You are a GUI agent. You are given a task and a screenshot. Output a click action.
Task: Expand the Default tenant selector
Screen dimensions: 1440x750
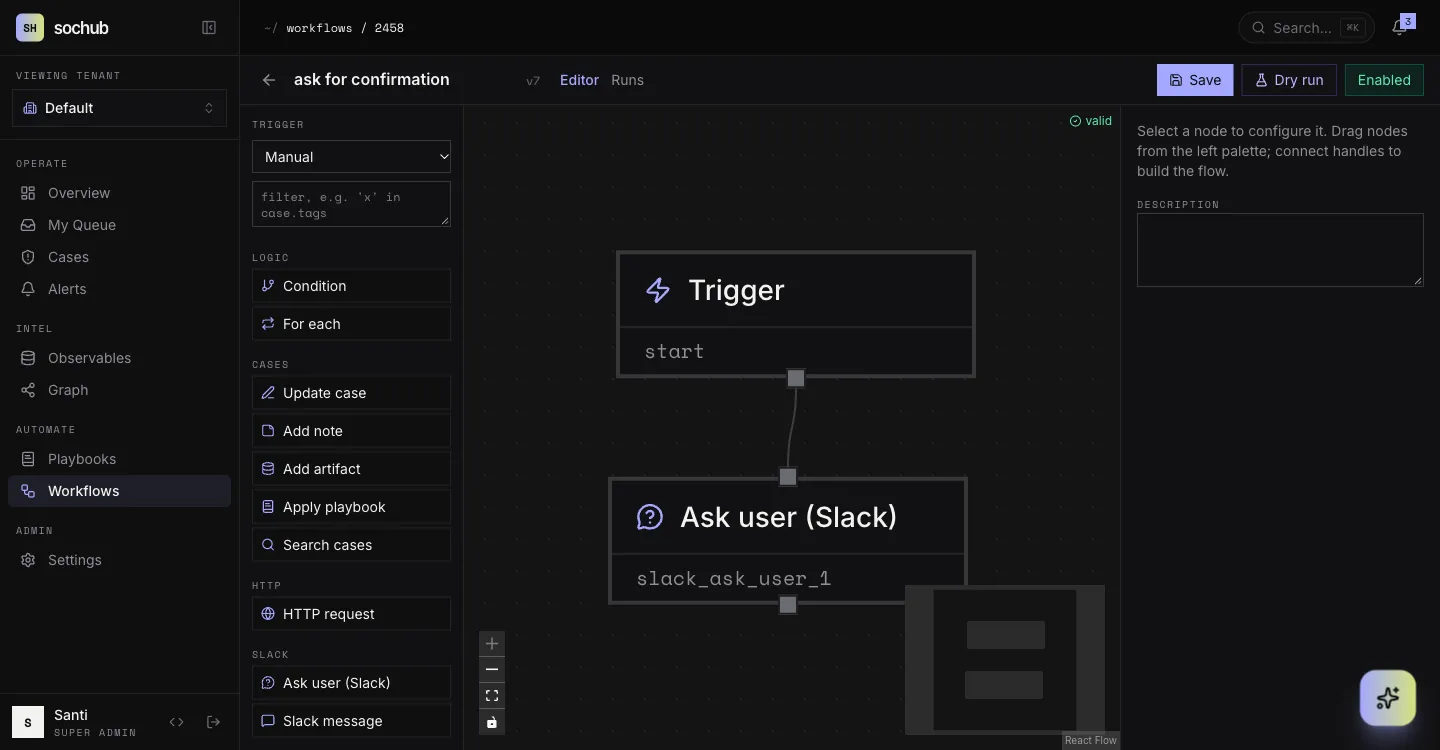click(x=119, y=108)
